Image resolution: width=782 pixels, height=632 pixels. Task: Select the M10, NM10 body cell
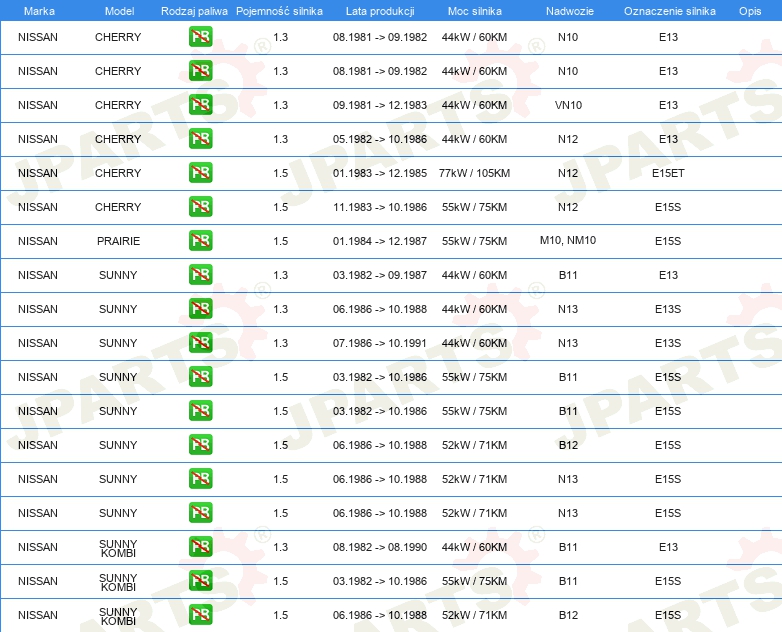[x=568, y=240]
